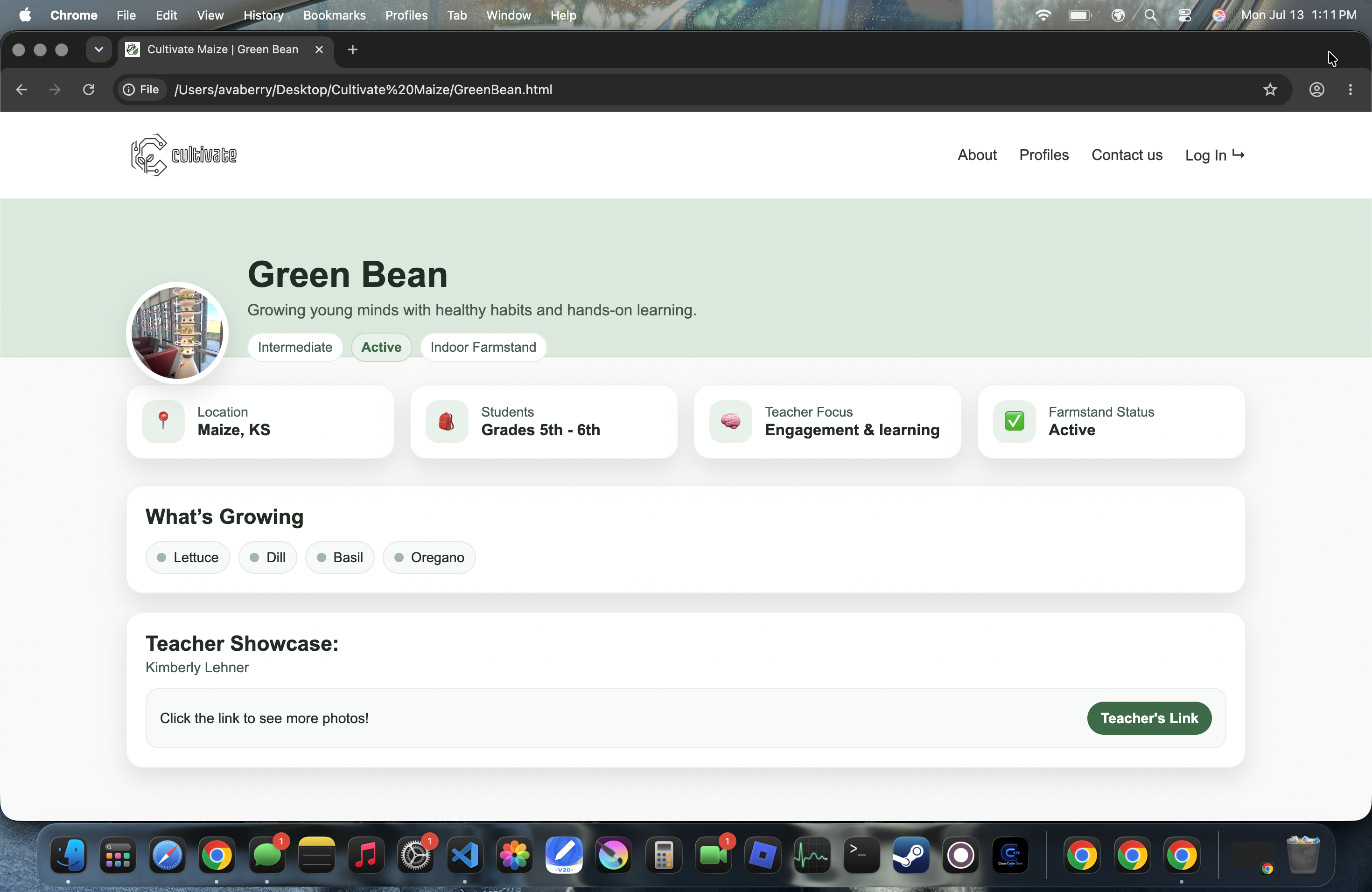Open the Contact us link
The image size is (1372, 892).
click(1127, 154)
